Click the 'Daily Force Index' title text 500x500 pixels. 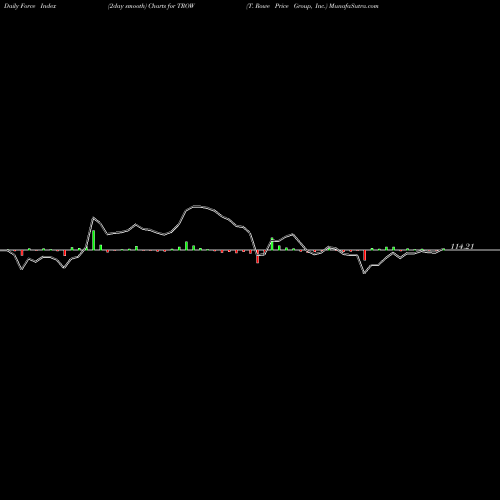pos(30,6)
